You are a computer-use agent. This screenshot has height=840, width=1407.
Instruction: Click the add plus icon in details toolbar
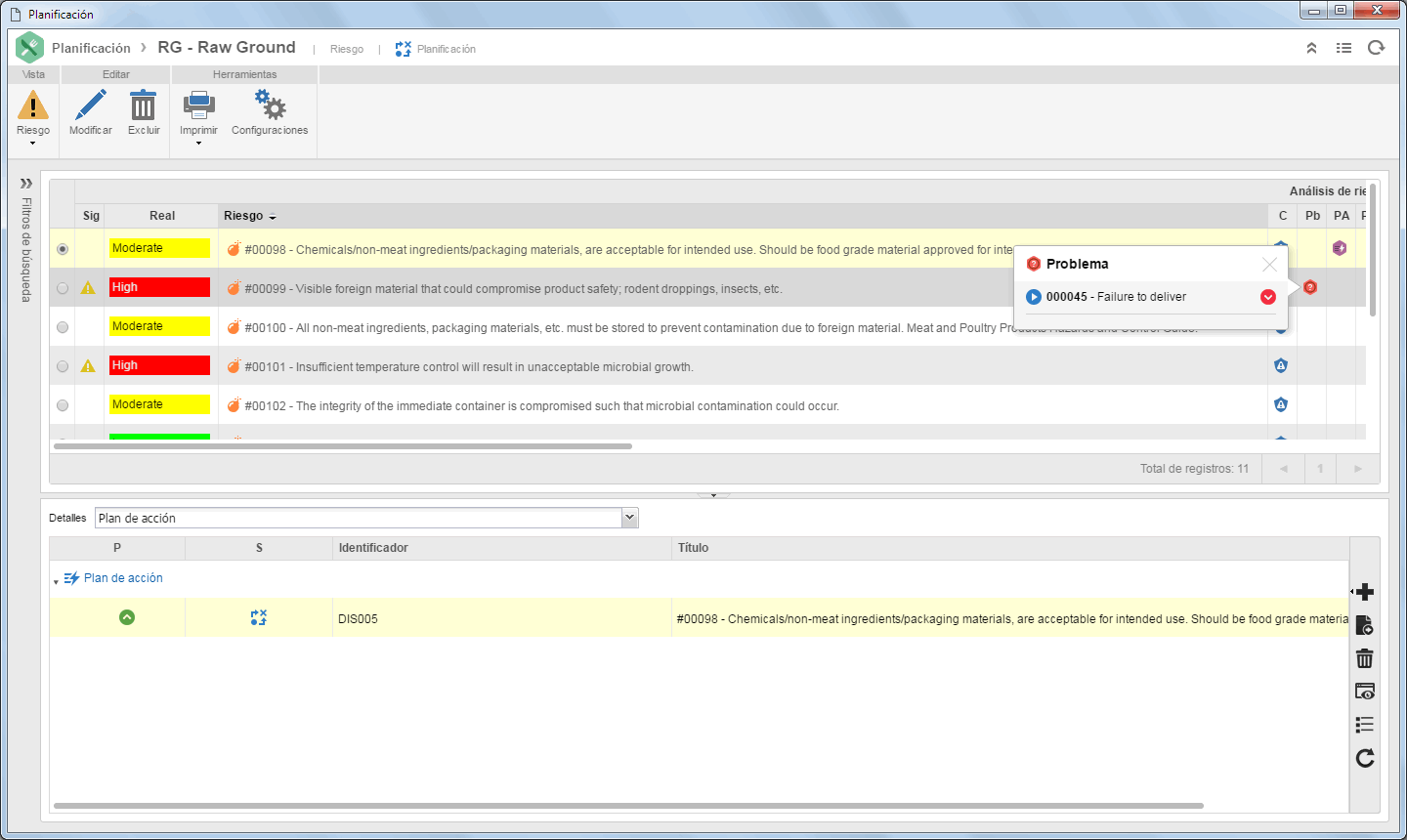pos(1365,592)
